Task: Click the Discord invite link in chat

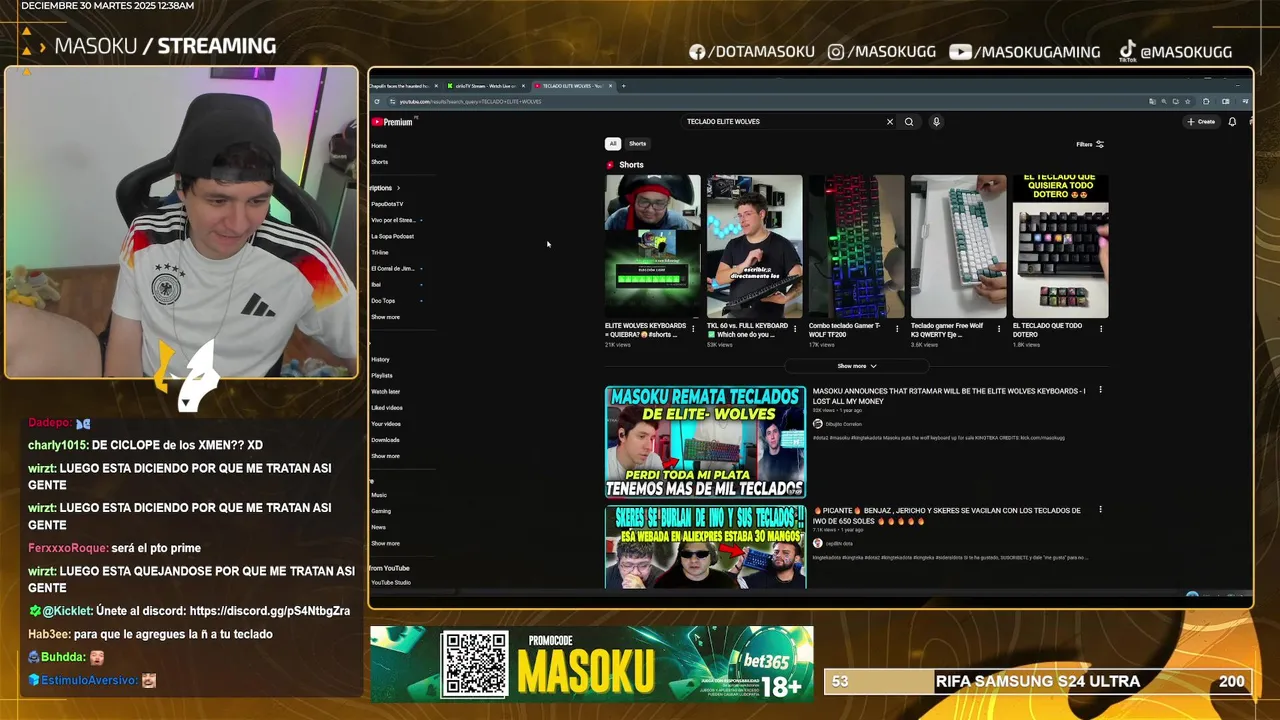Action: pos(269,611)
